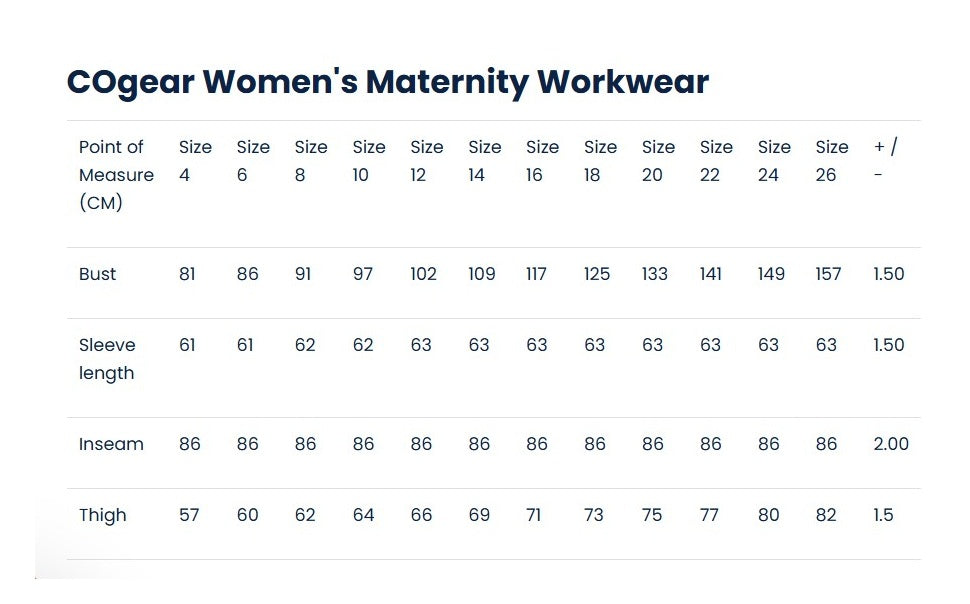Screen dimensions: 970x604
Task: Click the Size 14 column header
Action: [x=484, y=161]
